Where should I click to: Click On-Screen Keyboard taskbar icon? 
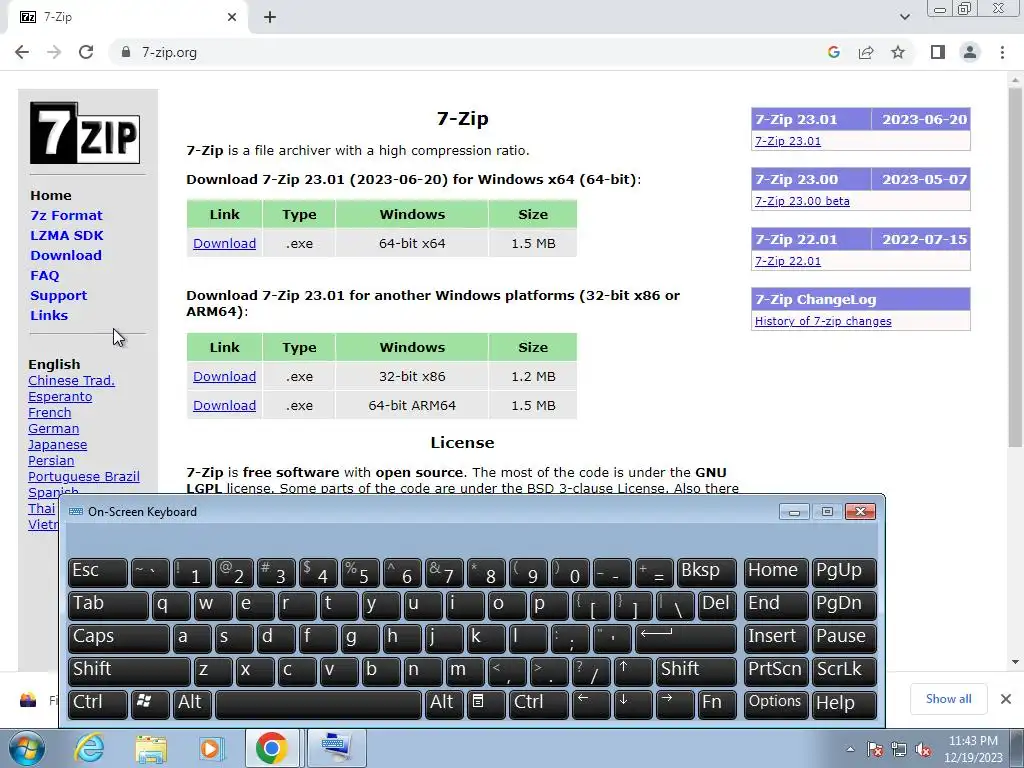tap(336, 748)
